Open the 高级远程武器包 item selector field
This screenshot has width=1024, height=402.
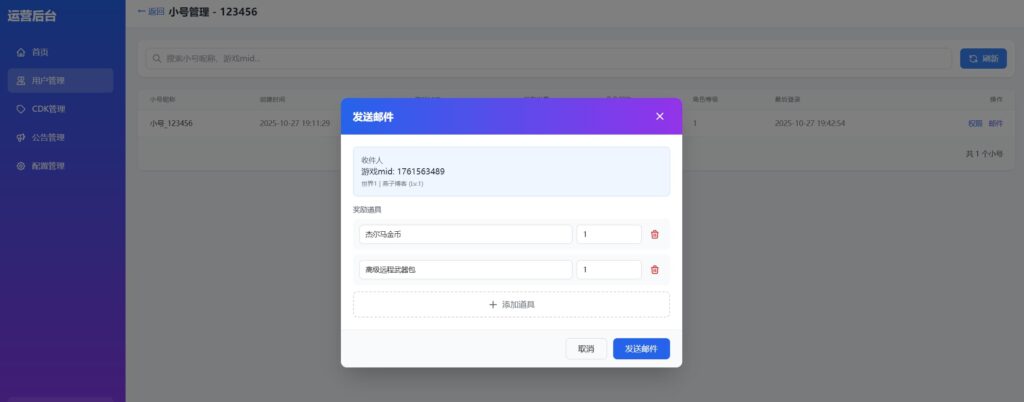pos(466,270)
